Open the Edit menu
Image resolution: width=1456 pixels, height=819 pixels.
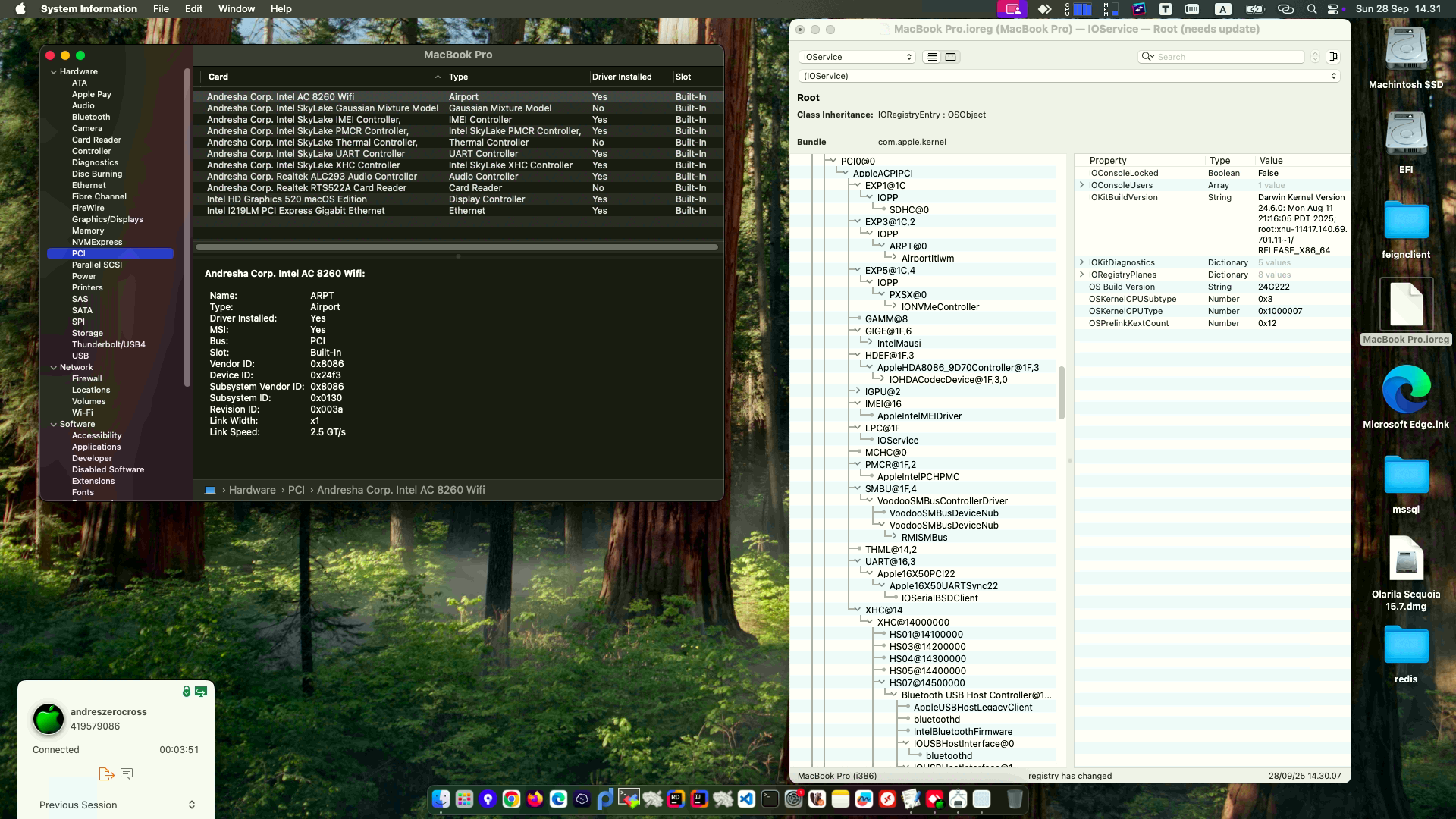193,8
